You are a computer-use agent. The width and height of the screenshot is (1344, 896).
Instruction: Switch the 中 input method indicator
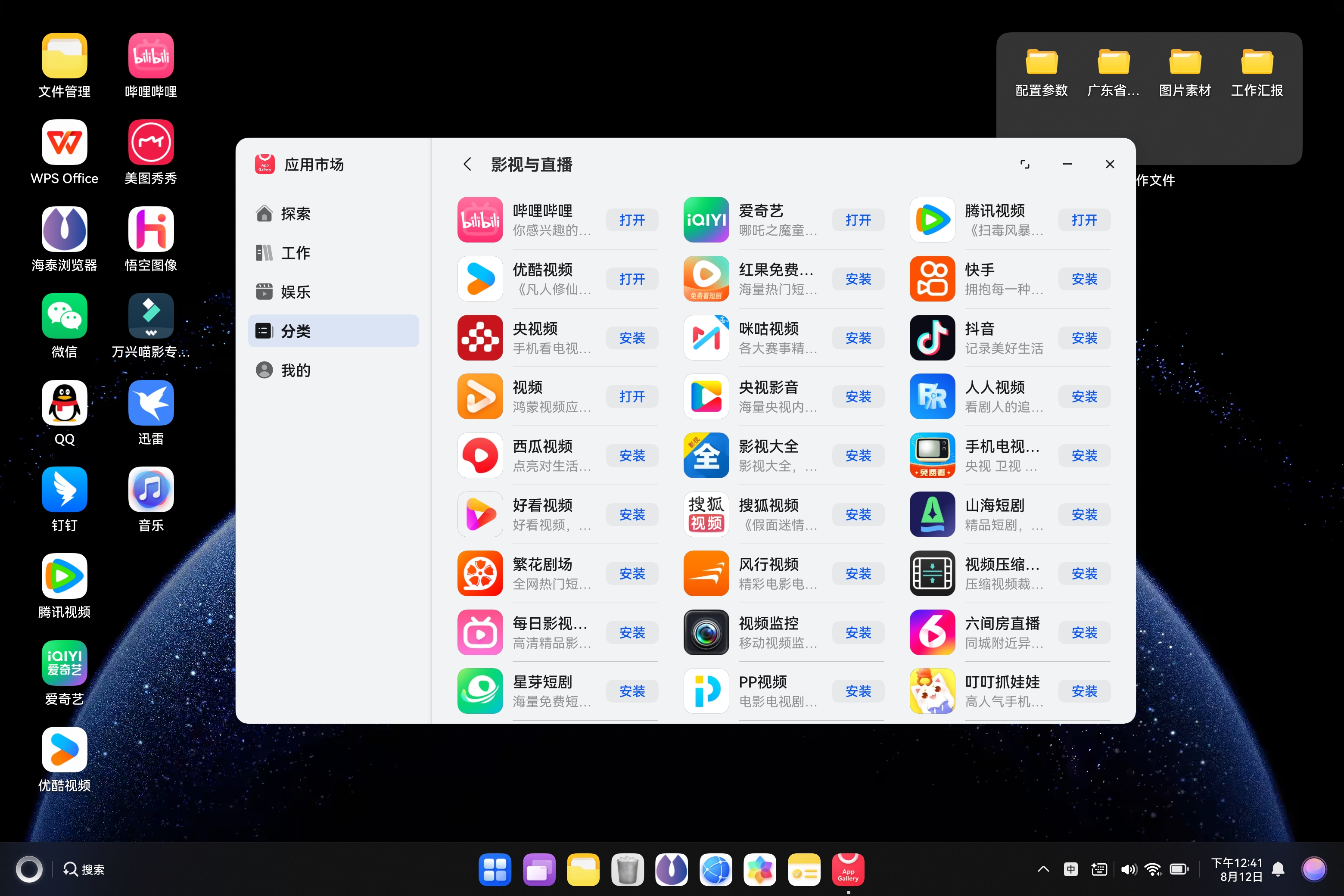tap(1071, 870)
